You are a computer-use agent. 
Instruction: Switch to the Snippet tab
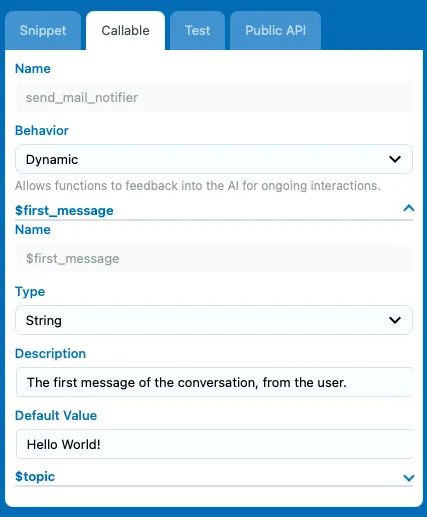tap(43, 30)
